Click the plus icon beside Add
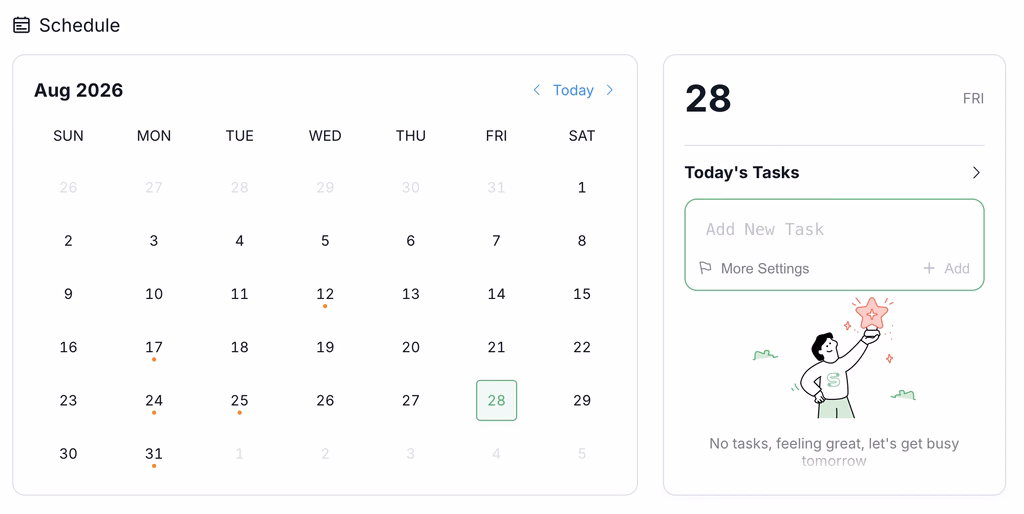This screenshot has width=1024, height=514. point(929,268)
